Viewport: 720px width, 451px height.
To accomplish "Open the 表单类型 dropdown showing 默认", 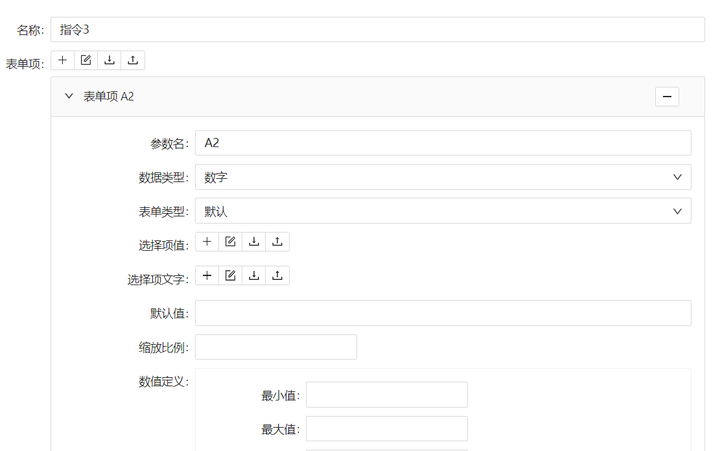I will (x=443, y=211).
